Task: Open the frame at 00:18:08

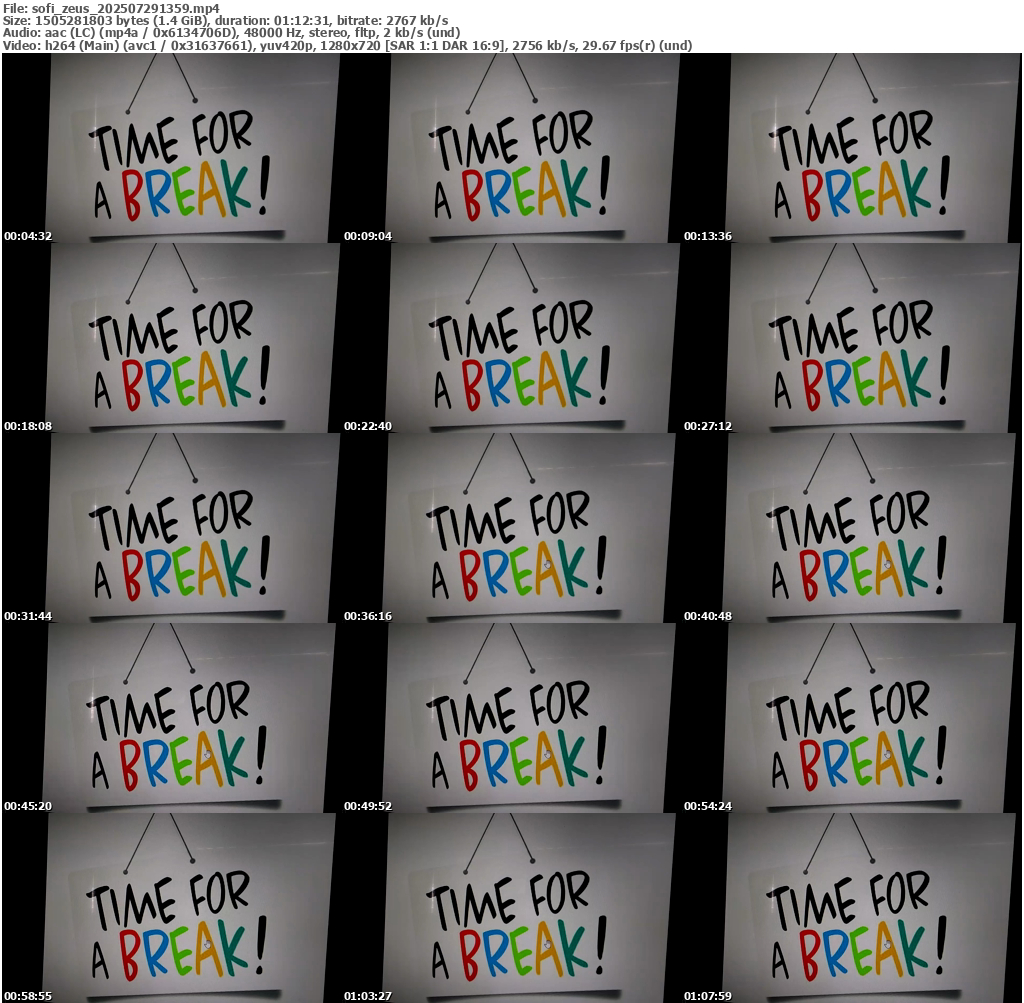Action: tap(172, 338)
